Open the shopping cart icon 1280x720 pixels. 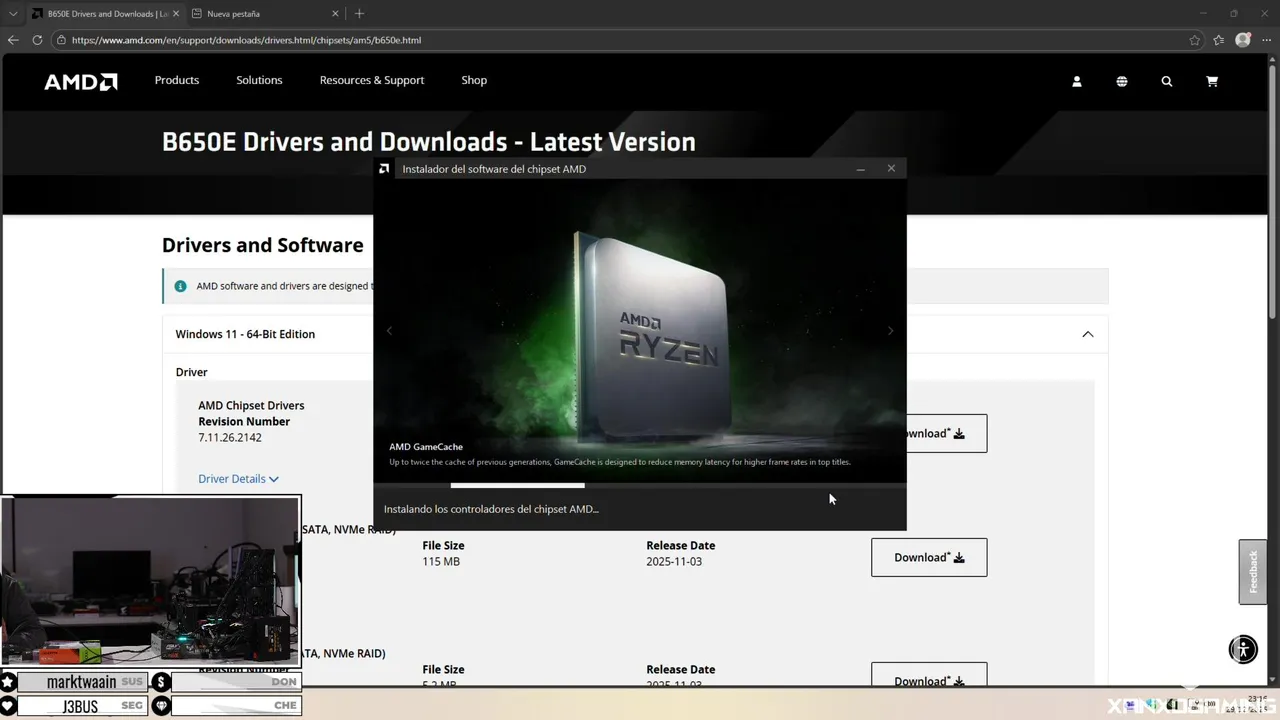click(1212, 82)
